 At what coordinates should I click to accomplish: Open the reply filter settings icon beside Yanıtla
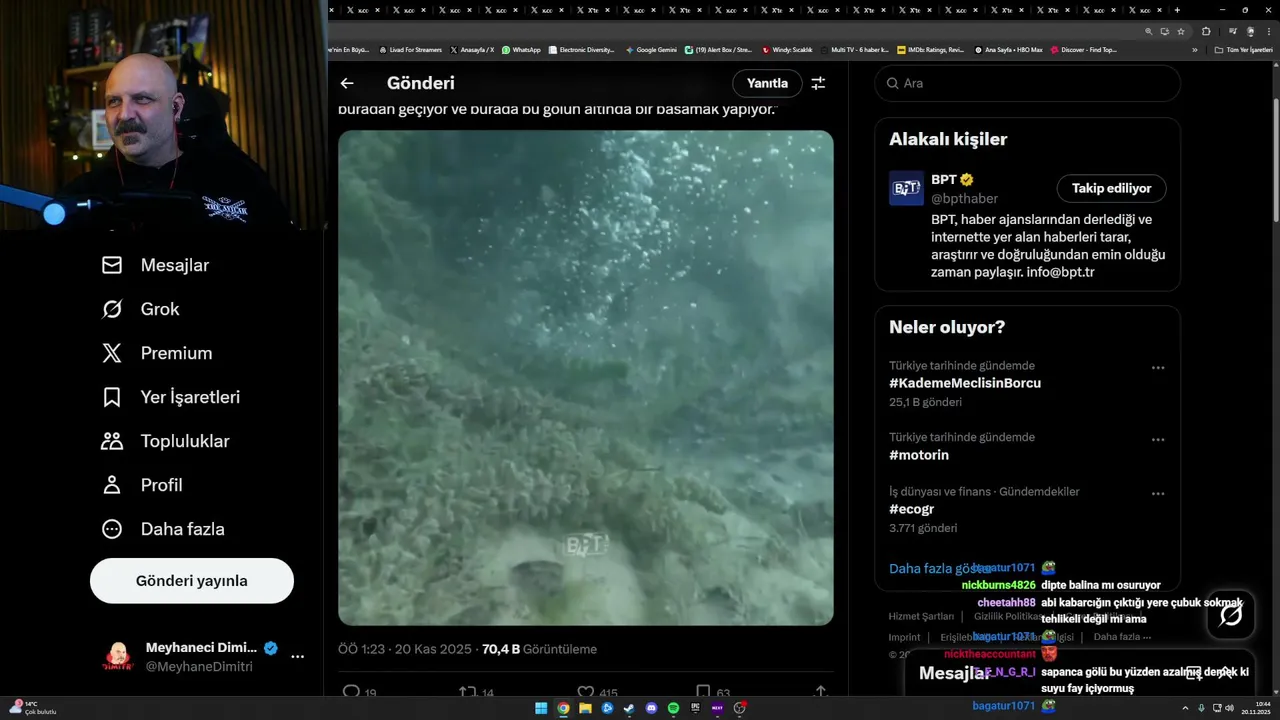coord(818,83)
